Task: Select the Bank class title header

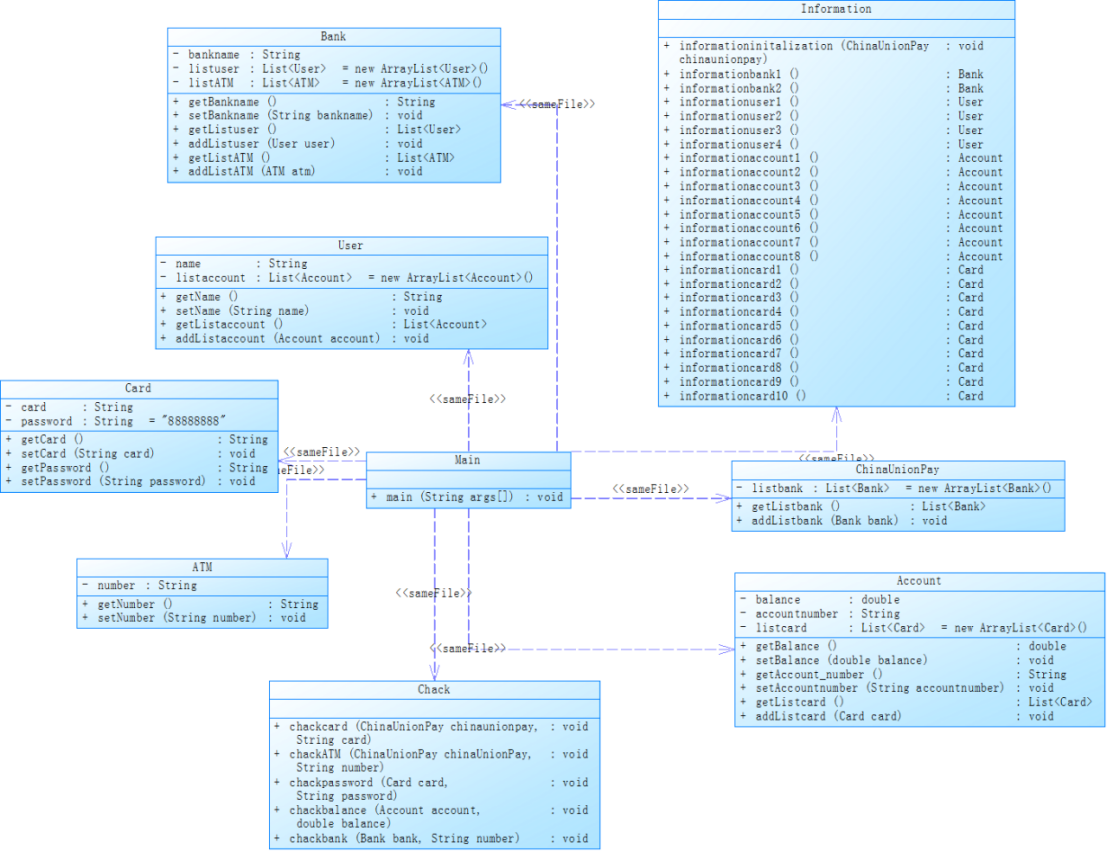Action: pyautogui.click(x=334, y=37)
